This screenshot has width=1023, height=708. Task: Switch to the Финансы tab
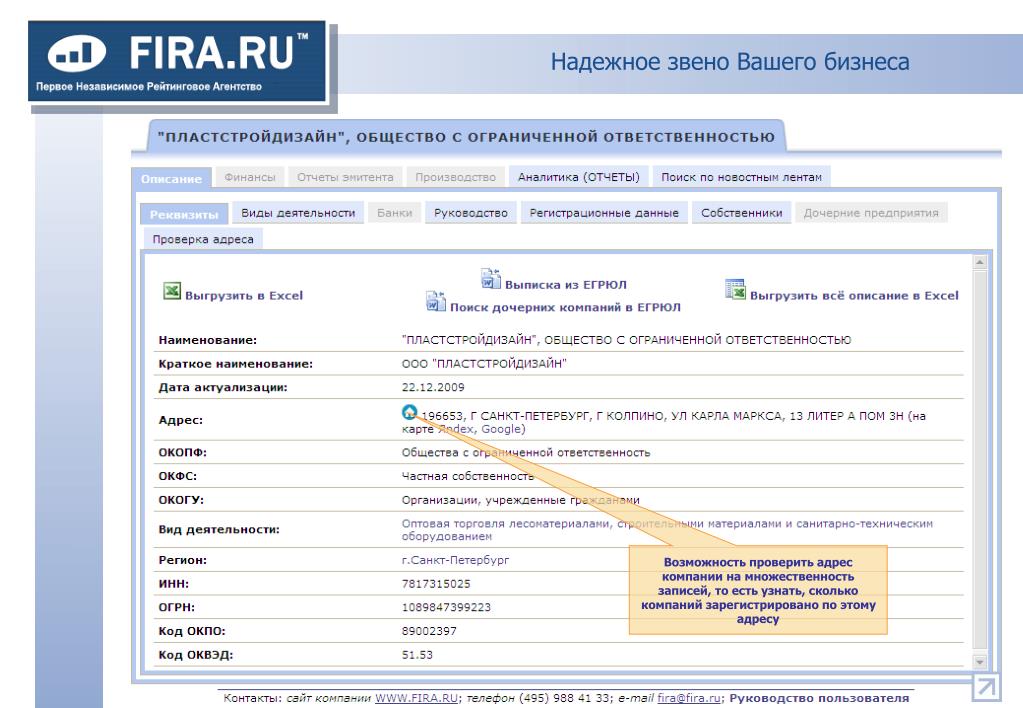pyautogui.click(x=250, y=177)
